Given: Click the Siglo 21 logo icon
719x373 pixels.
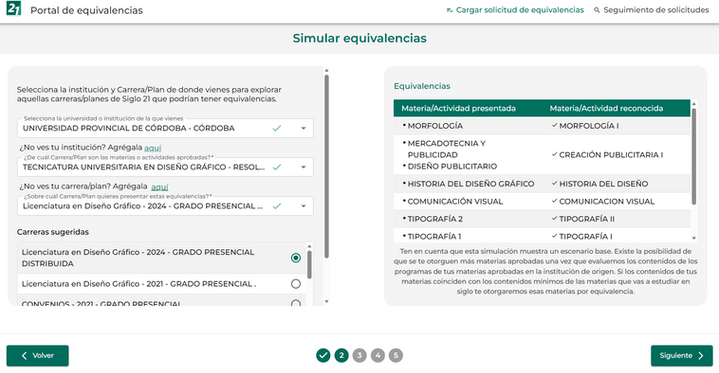Looking at the screenshot, I should (x=14, y=8).
